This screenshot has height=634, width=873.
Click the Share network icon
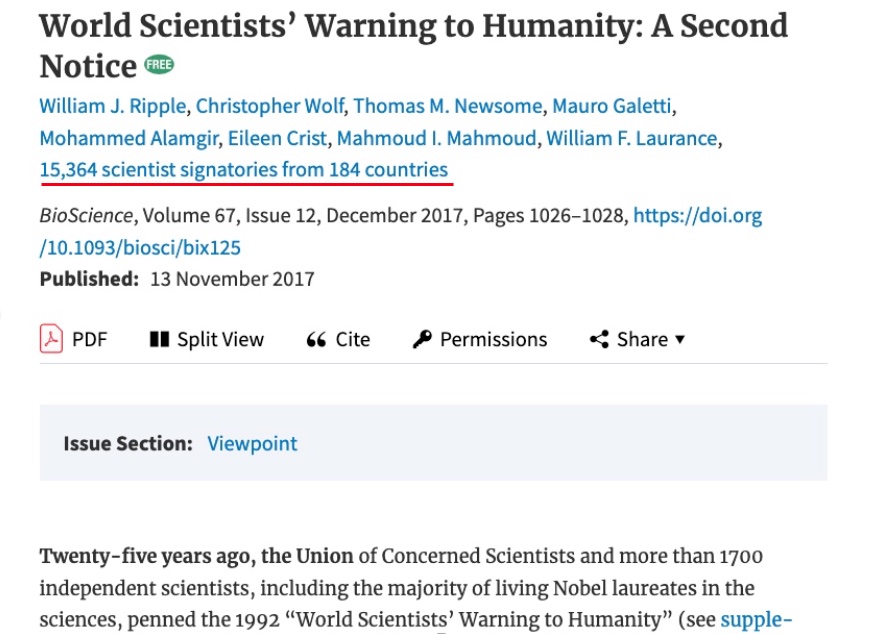point(599,339)
